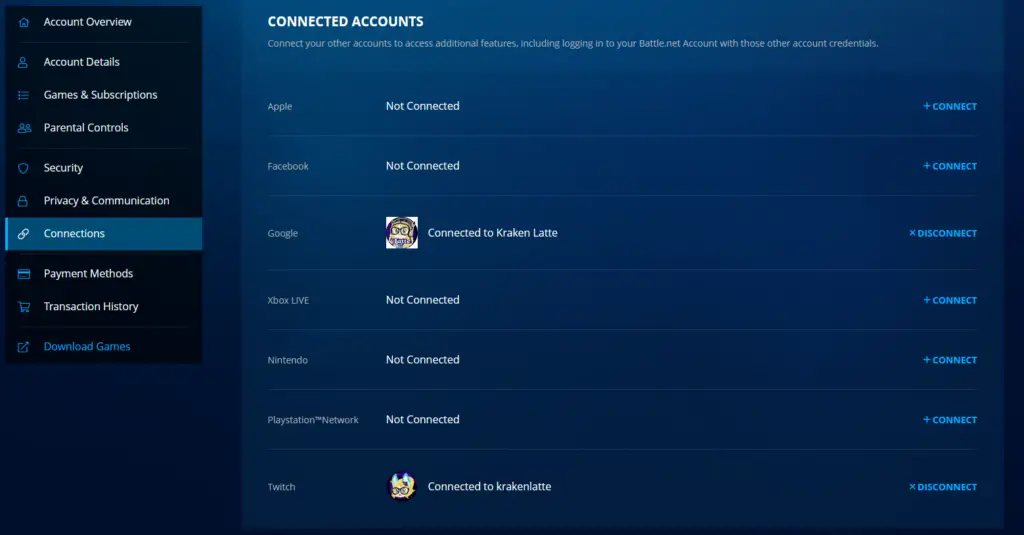This screenshot has height=535, width=1024.
Task: Disconnect the Google account
Action: click(942, 233)
